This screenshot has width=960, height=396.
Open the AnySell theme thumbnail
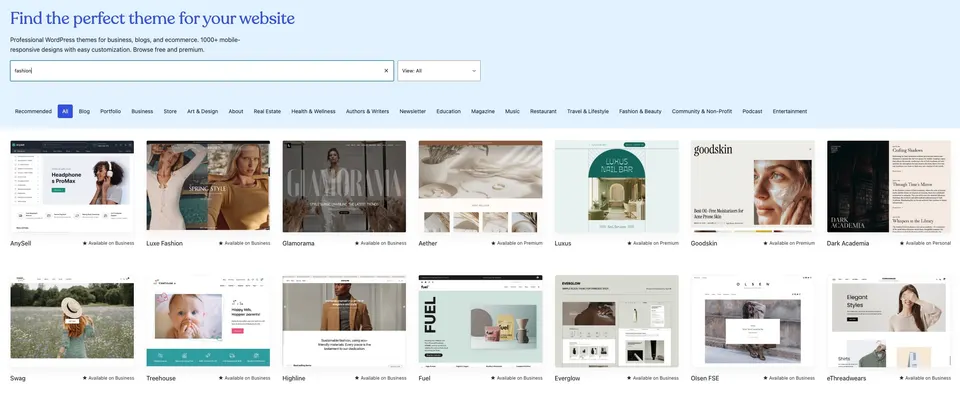coord(72,186)
